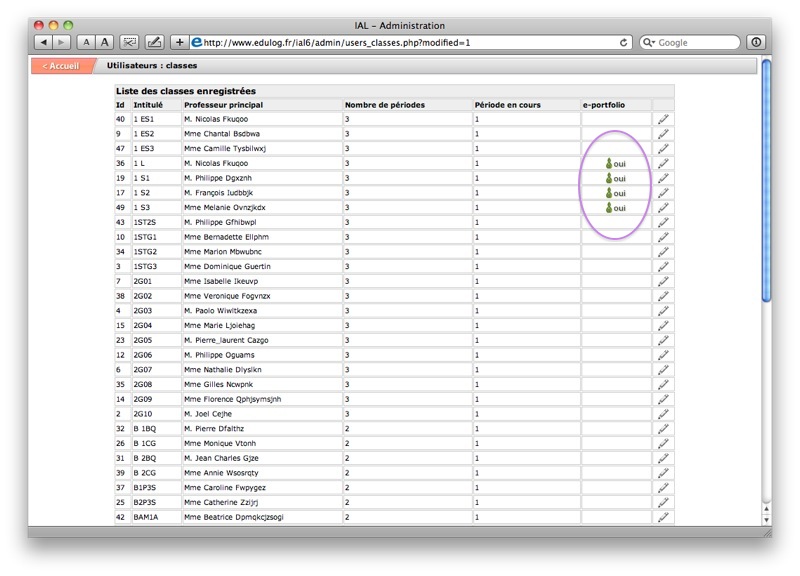Click e-portfolio icon for class 1 S1
800x576 pixels.
pyautogui.click(x=608, y=178)
